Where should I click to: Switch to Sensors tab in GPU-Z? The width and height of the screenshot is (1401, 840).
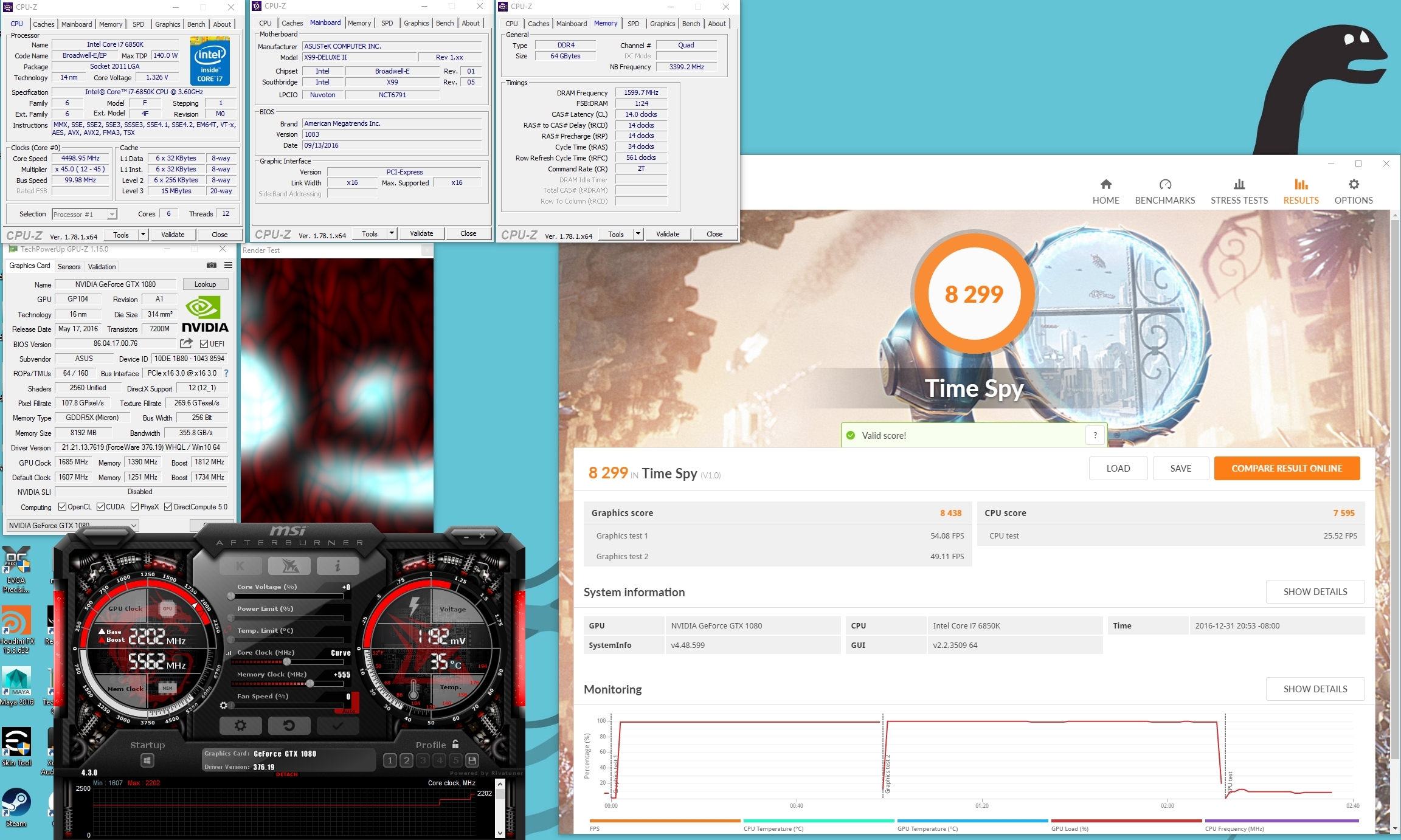click(69, 266)
